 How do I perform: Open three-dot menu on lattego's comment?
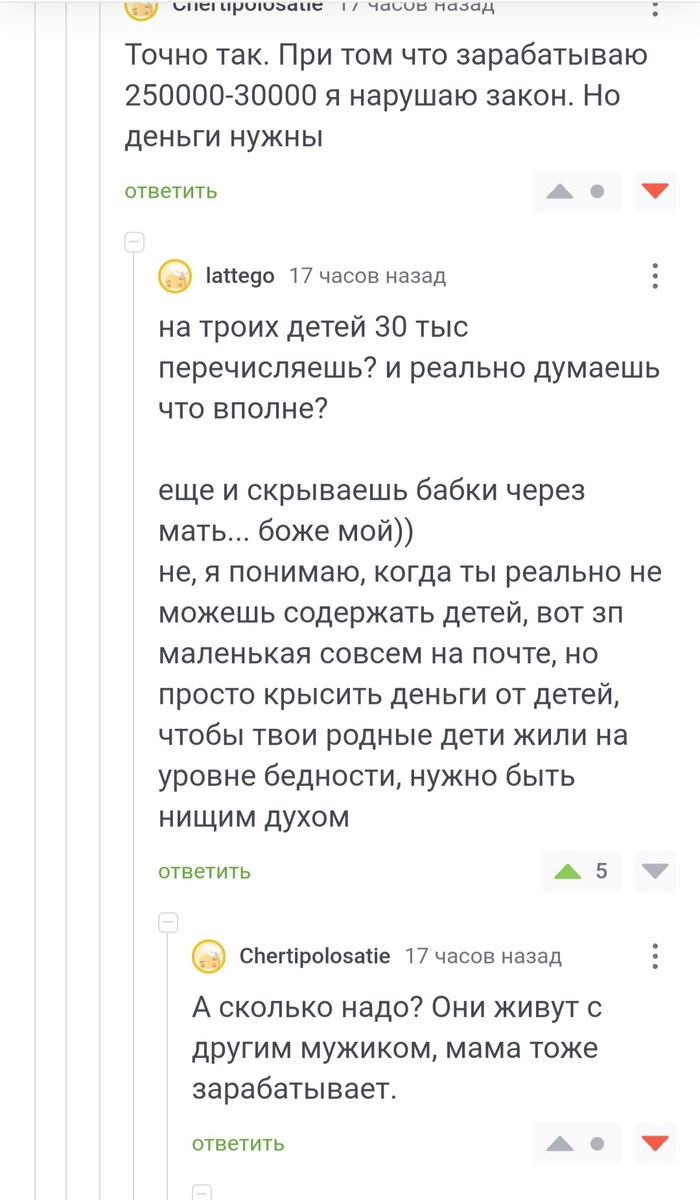coord(655,276)
